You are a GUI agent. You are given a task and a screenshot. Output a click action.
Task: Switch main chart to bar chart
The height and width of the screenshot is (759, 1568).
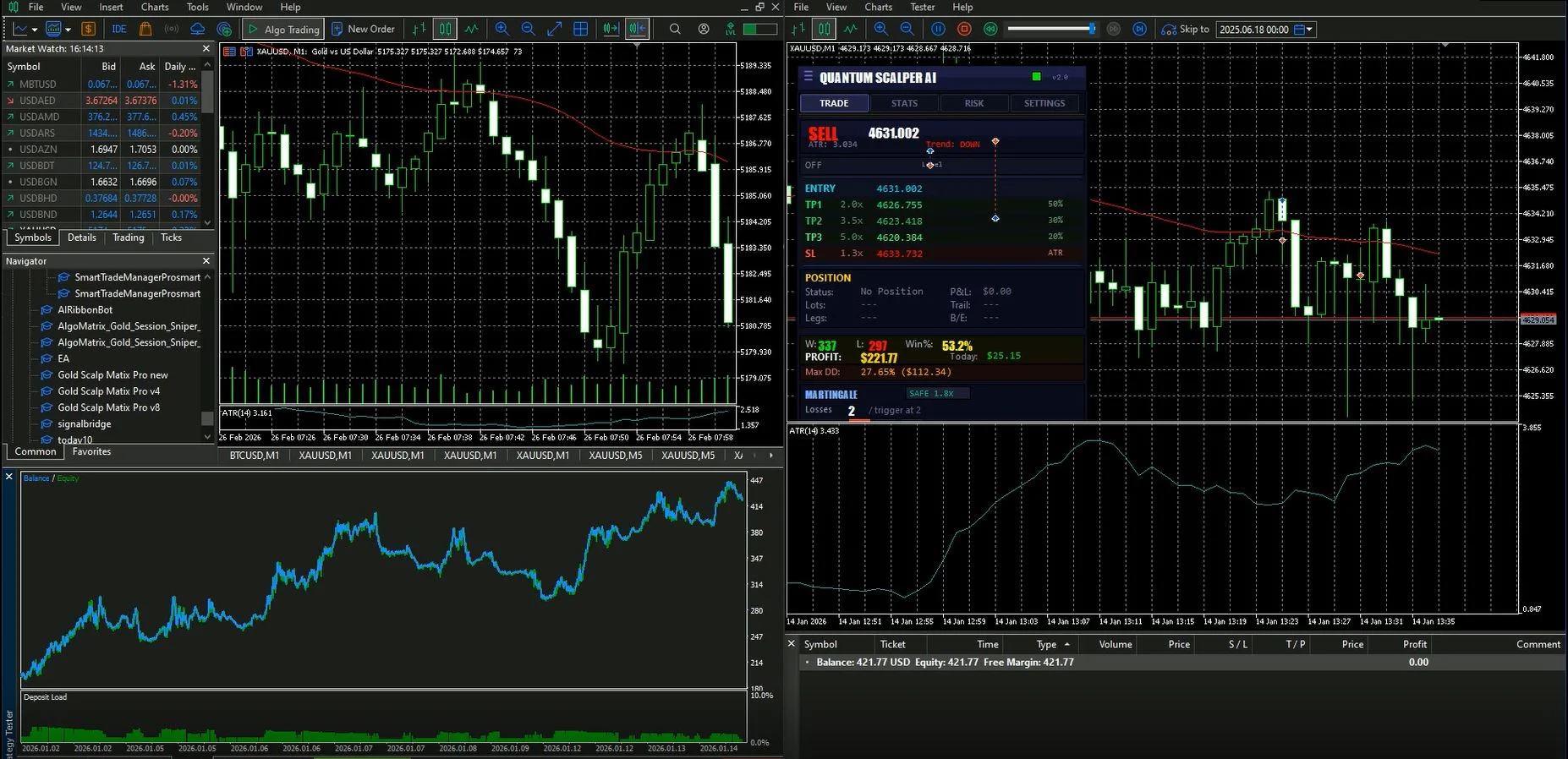[419, 29]
